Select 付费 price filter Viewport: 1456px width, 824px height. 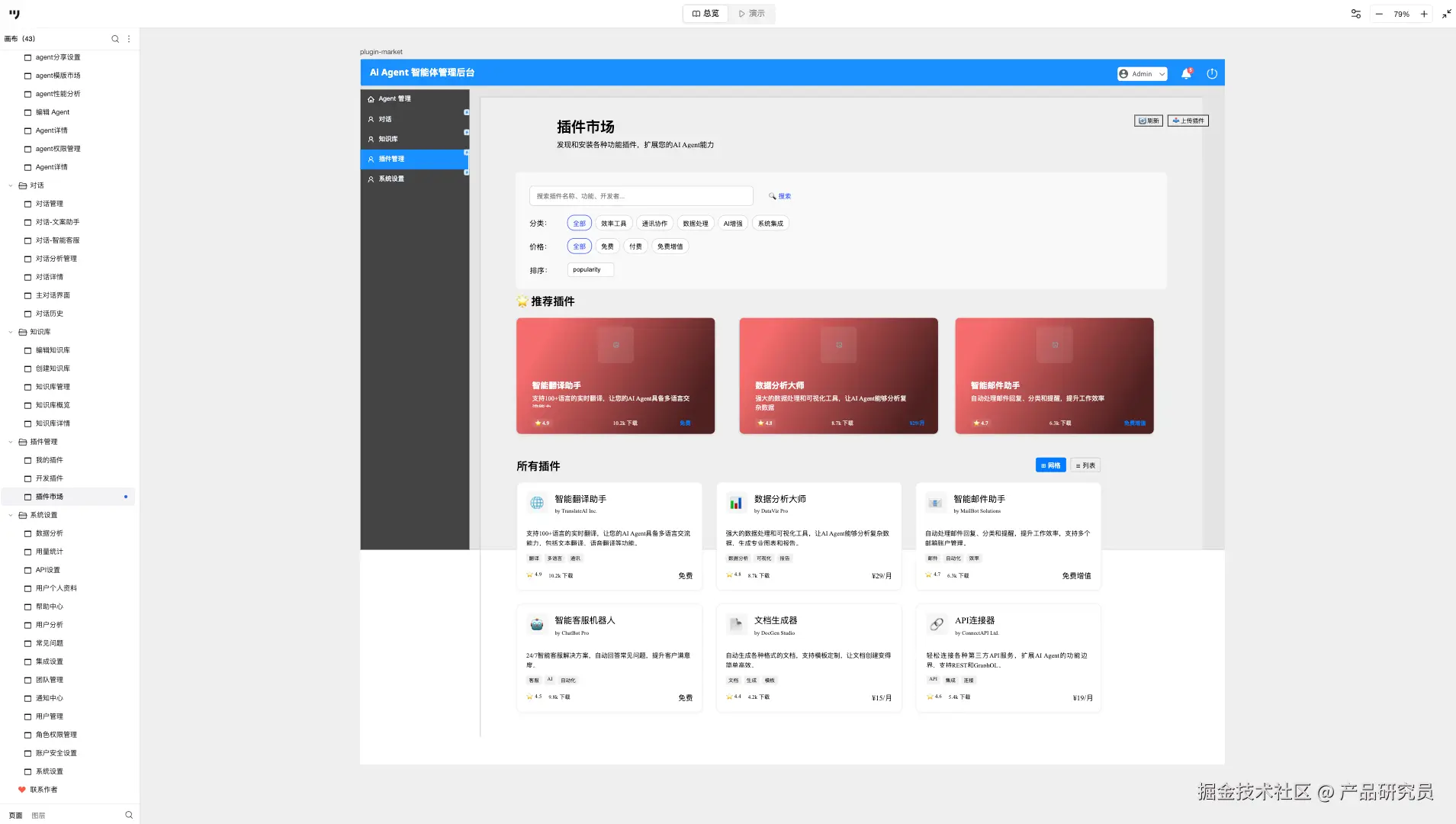pyautogui.click(x=635, y=246)
